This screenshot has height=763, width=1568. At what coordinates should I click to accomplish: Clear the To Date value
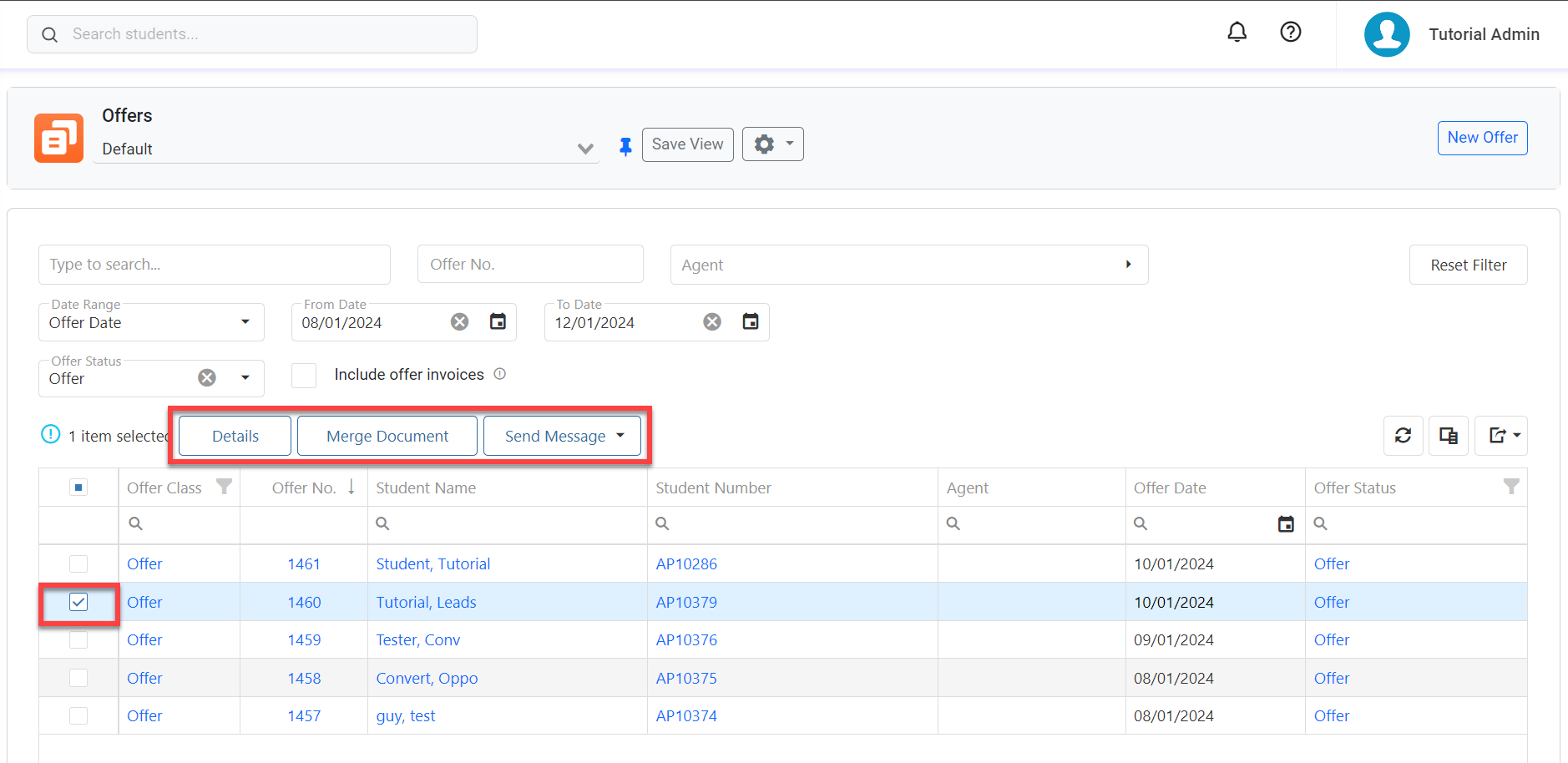(x=712, y=322)
